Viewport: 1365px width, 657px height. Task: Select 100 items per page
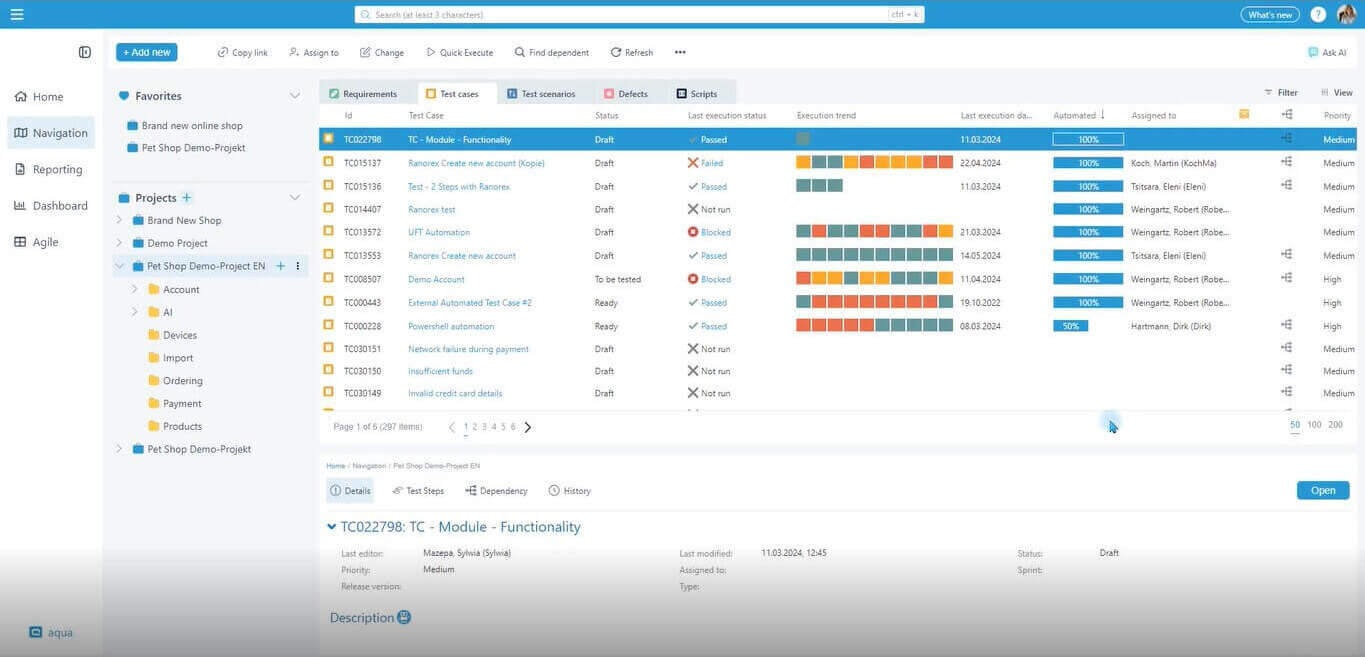click(x=1314, y=425)
